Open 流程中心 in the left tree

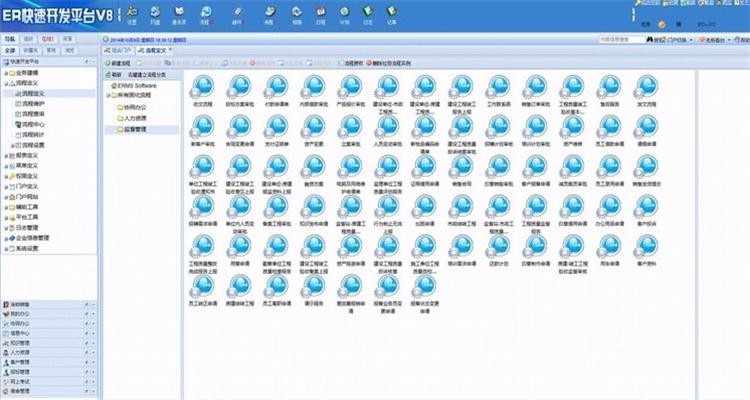coord(33,124)
